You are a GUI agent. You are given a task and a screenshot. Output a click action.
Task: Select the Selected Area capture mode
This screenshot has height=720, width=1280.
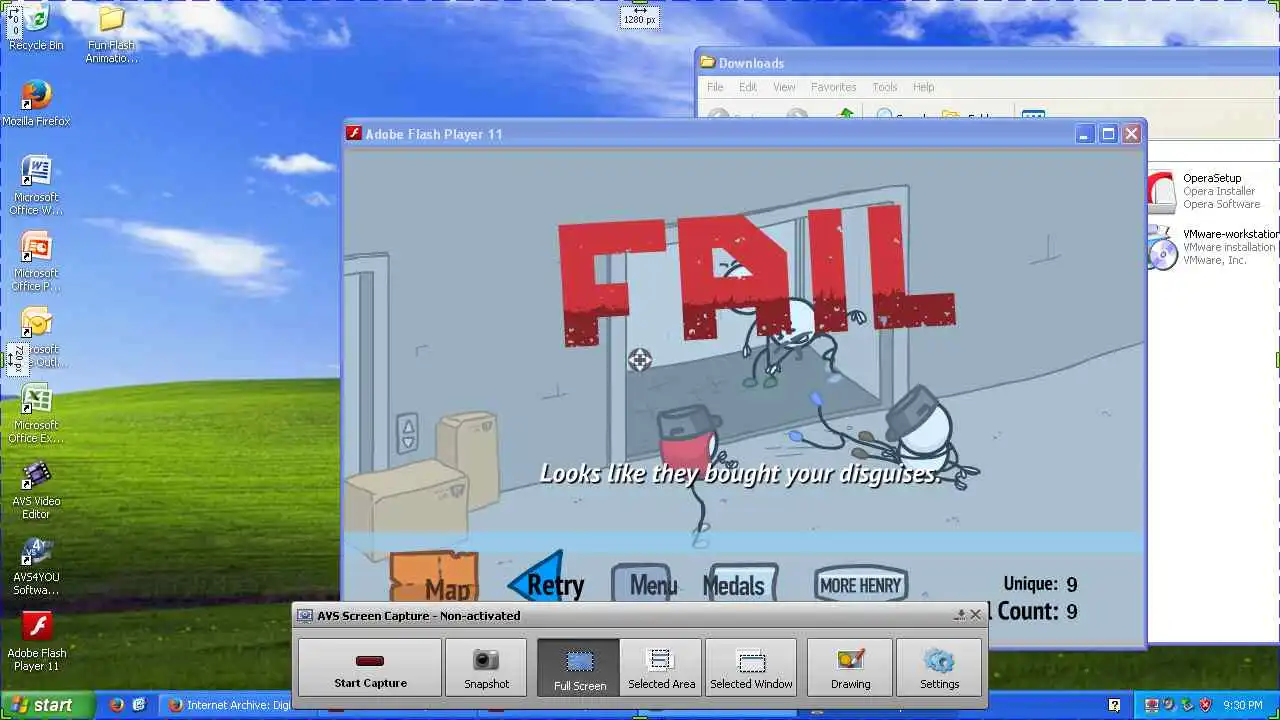pos(661,667)
